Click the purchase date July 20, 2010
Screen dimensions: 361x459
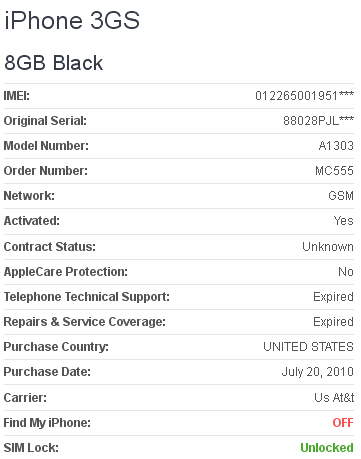coord(318,372)
